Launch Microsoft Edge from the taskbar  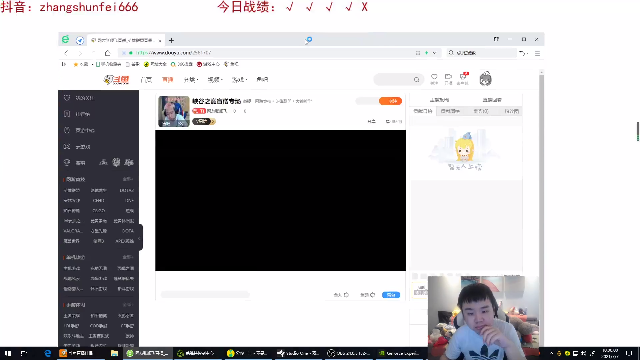coord(47,353)
